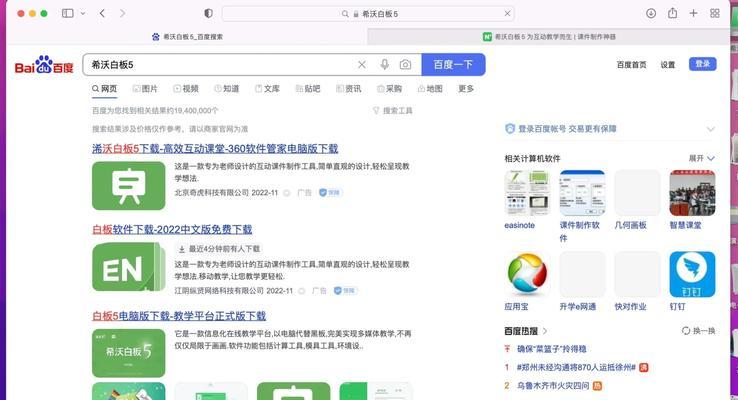Open 搜索工具 filter options

coord(393,111)
